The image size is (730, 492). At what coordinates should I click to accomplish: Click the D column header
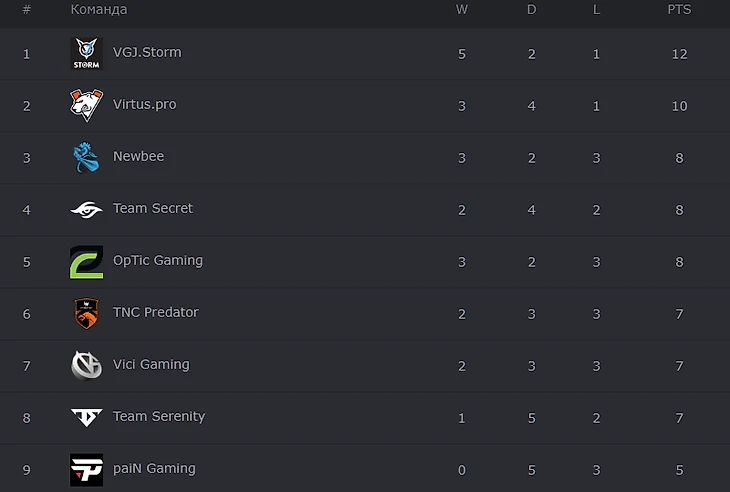531,9
